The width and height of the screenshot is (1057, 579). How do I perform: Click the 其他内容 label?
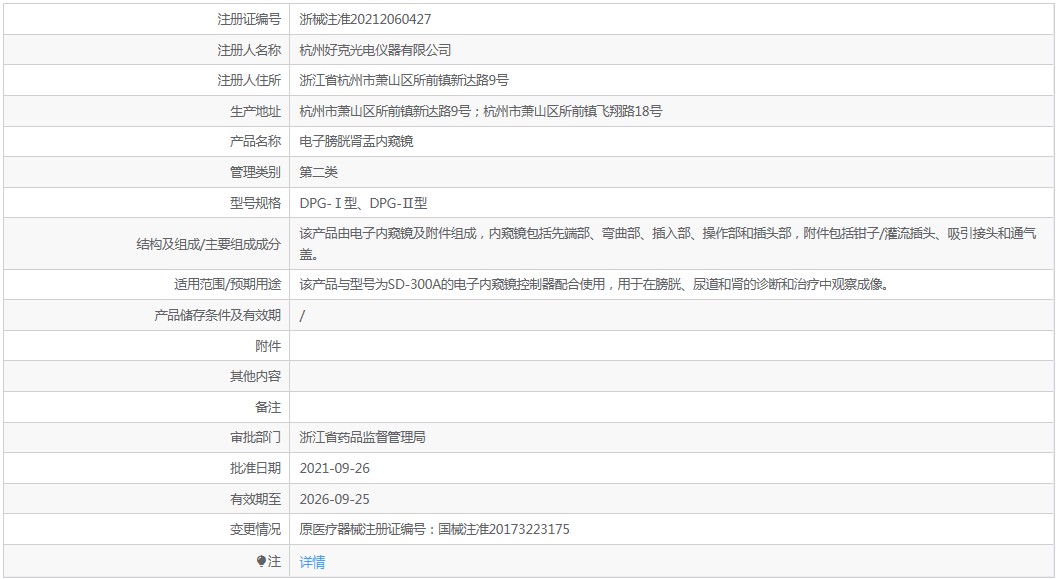(x=255, y=376)
